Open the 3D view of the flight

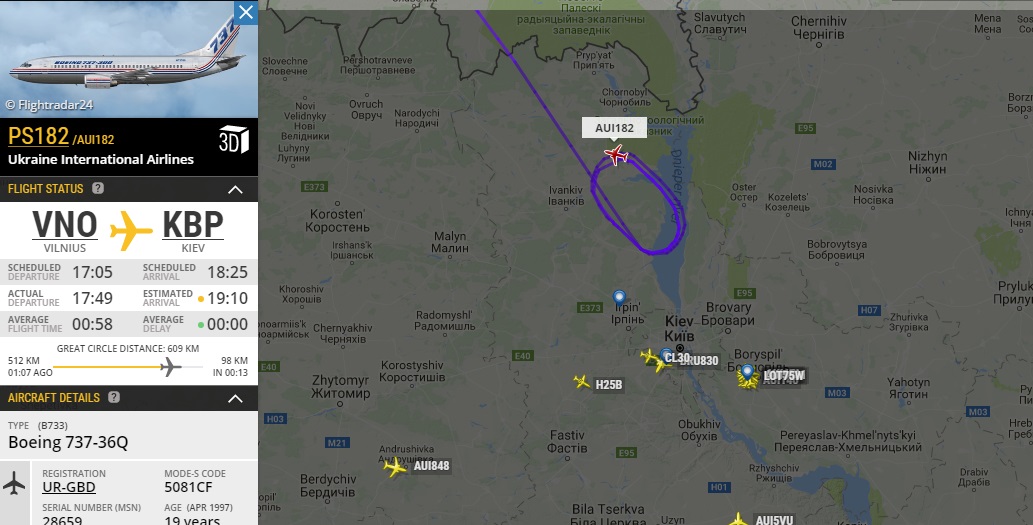233,140
